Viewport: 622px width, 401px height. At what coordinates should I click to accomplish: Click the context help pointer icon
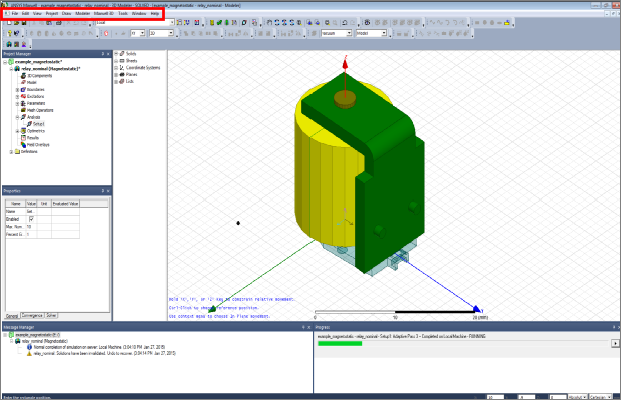click(x=17, y=33)
